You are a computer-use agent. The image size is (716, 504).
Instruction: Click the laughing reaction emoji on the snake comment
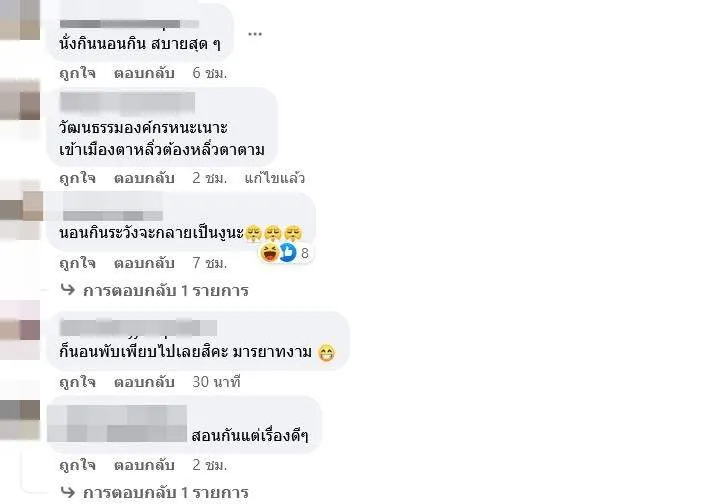[269, 252]
